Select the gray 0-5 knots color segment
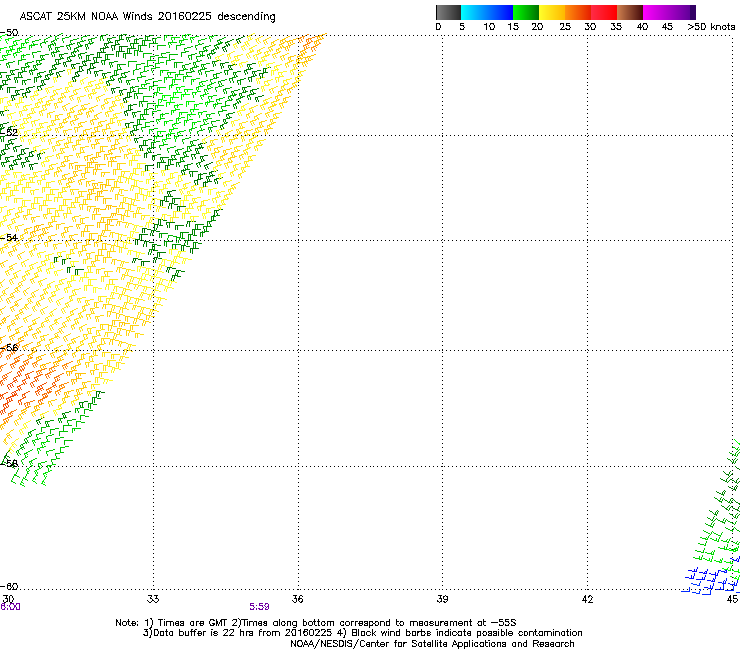 (448, 12)
